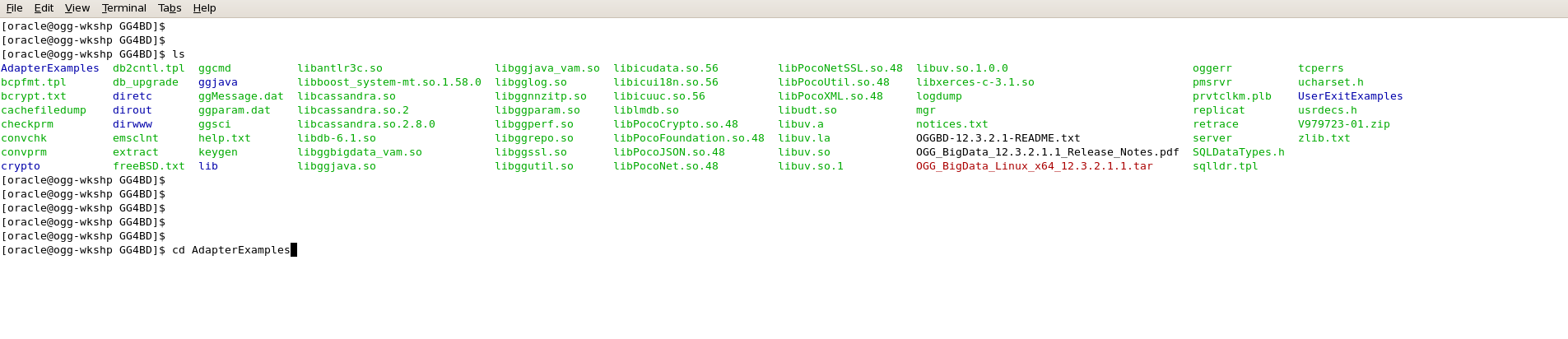Image resolution: width=1568 pixels, height=339 pixels.
Task: Click the ggjava directory entry
Action: [x=217, y=82]
